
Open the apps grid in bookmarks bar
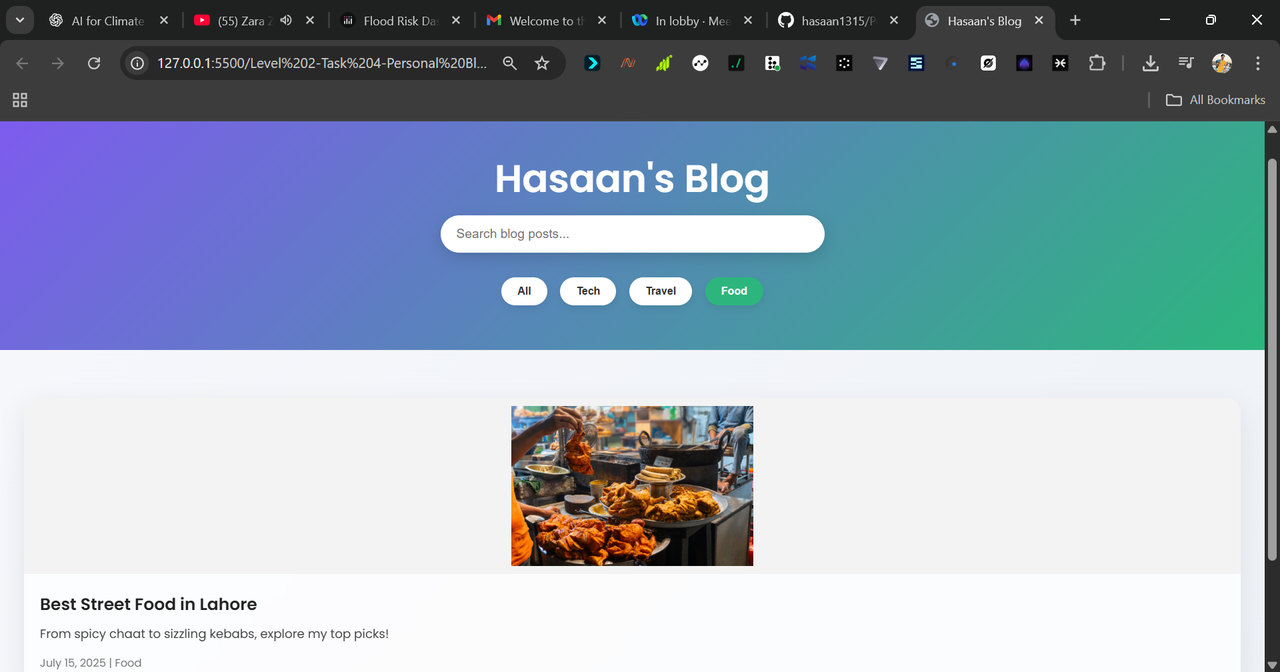[x=20, y=100]
